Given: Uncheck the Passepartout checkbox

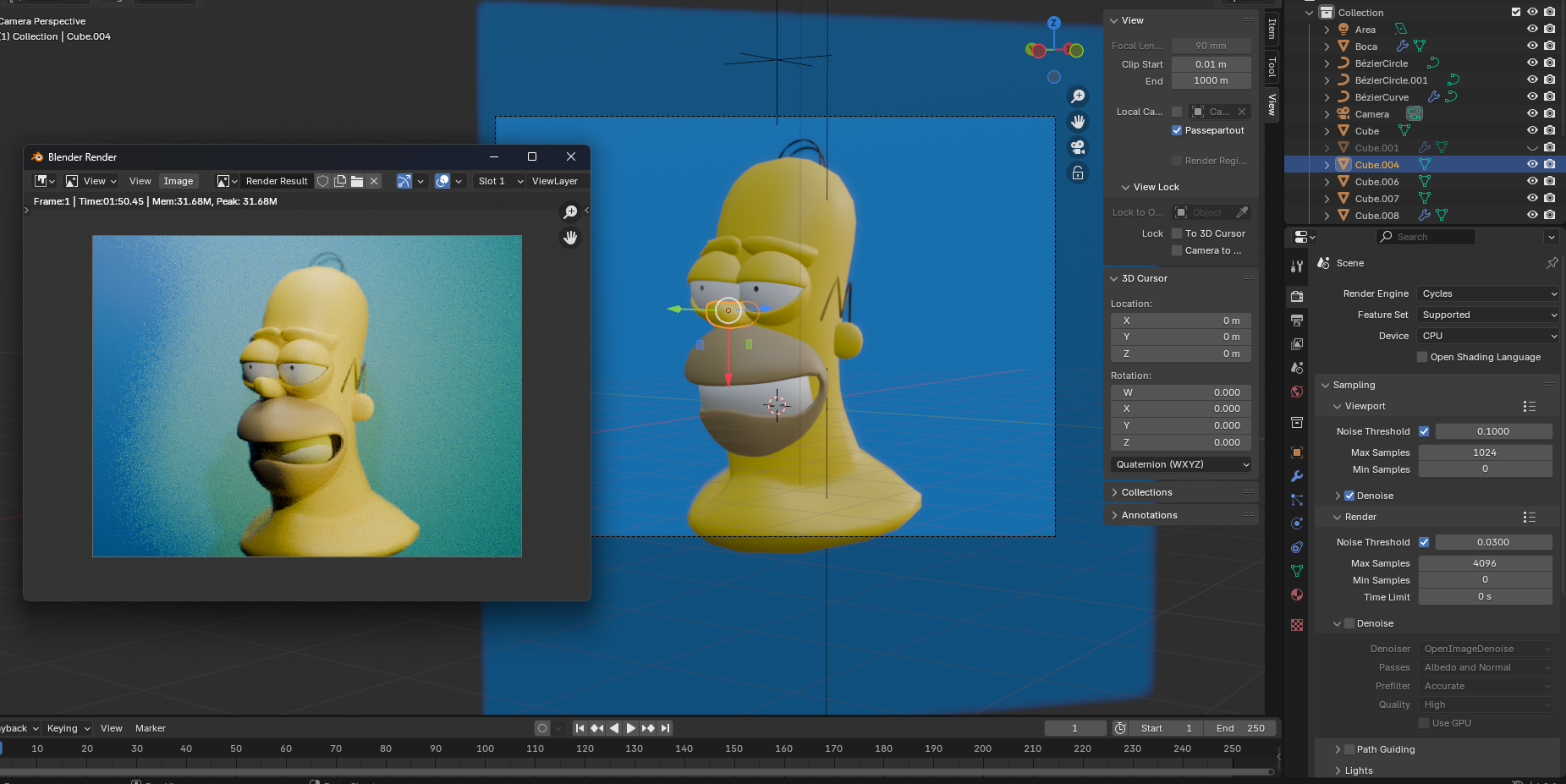Looking at the screenshot, I should 1177,130.
